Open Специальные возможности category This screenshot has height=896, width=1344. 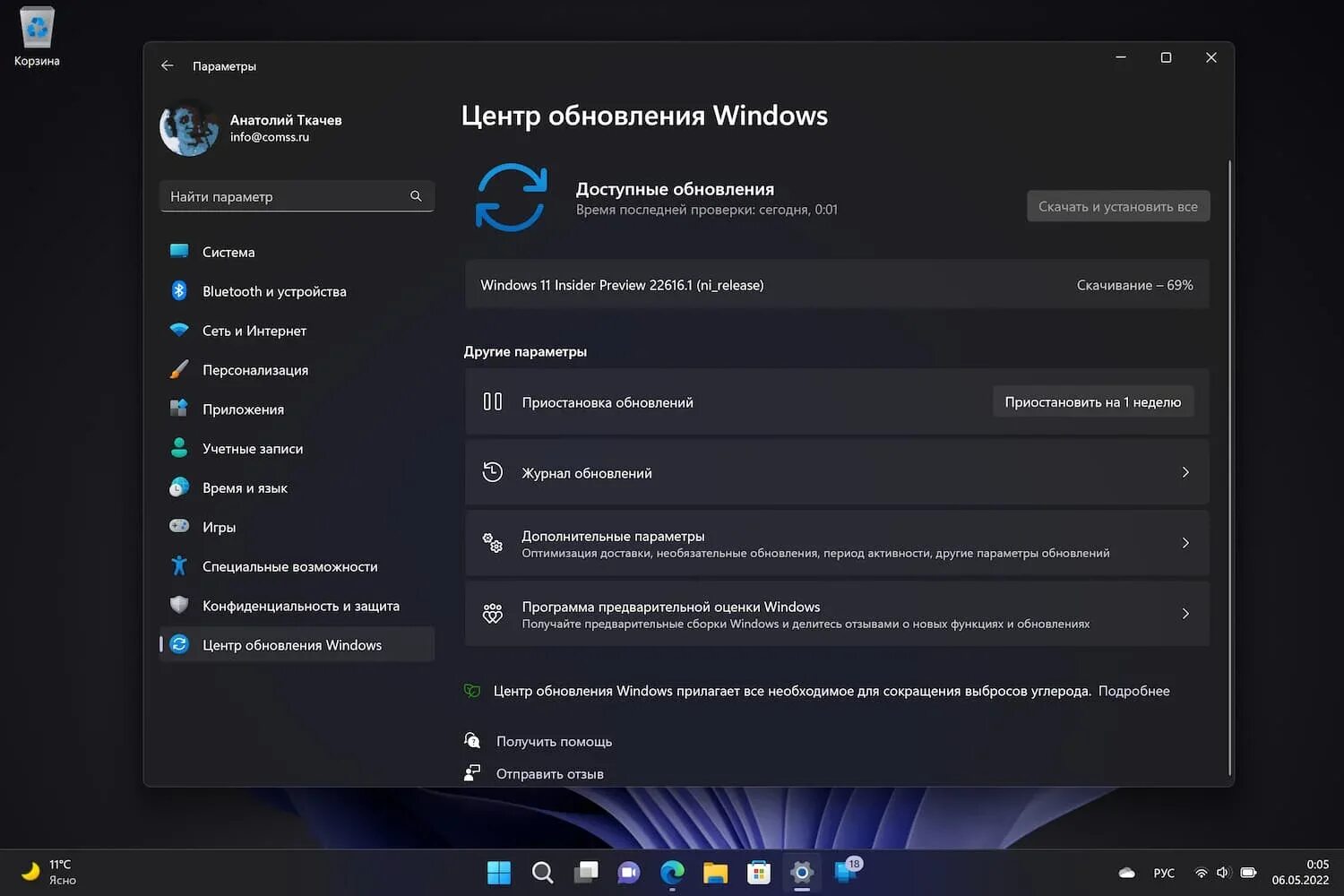(297, 567)
